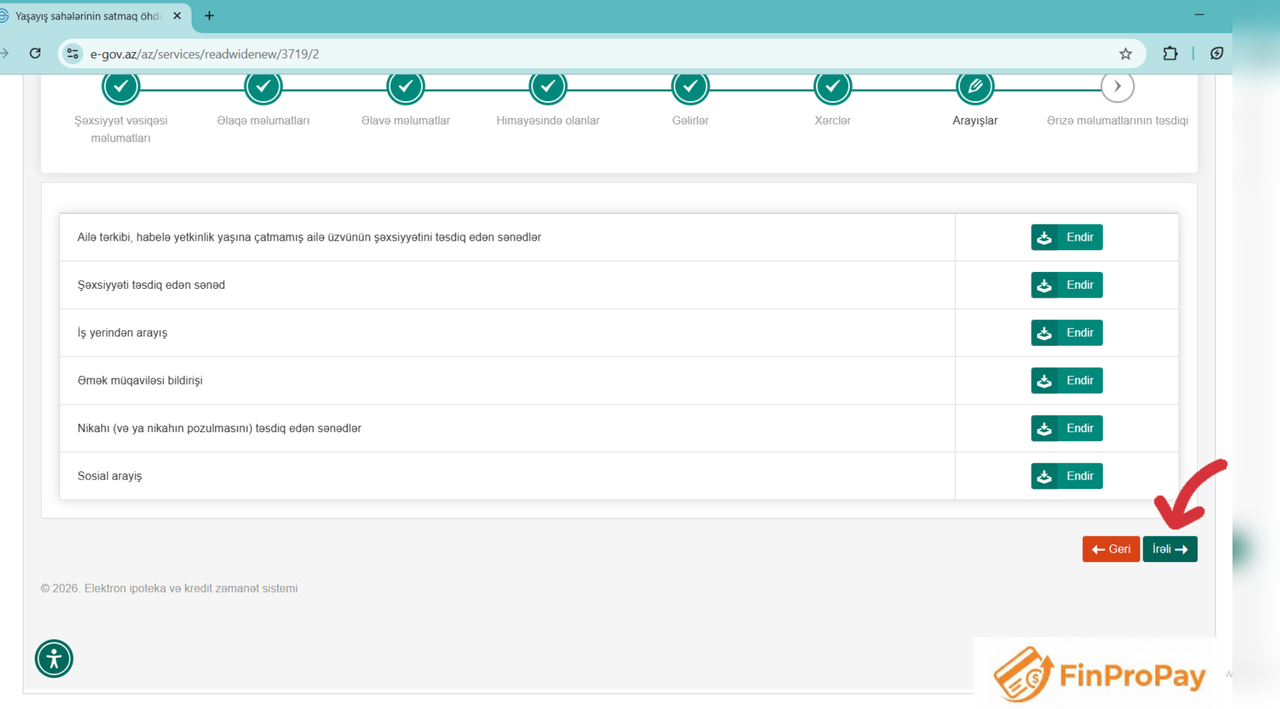Bookmark this page with the star icon
The image size is (1280, 709).
point(1125,54)
